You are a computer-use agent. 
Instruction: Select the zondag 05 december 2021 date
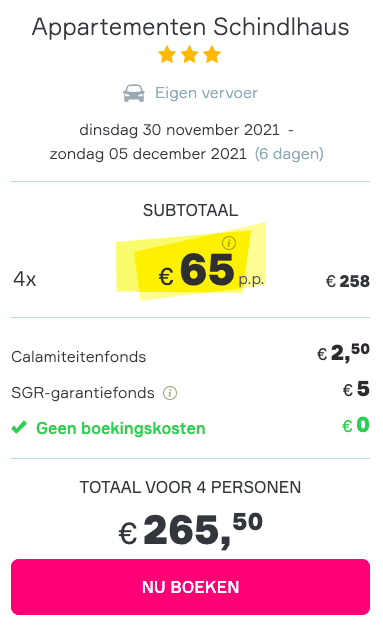[x=148, y=154]
